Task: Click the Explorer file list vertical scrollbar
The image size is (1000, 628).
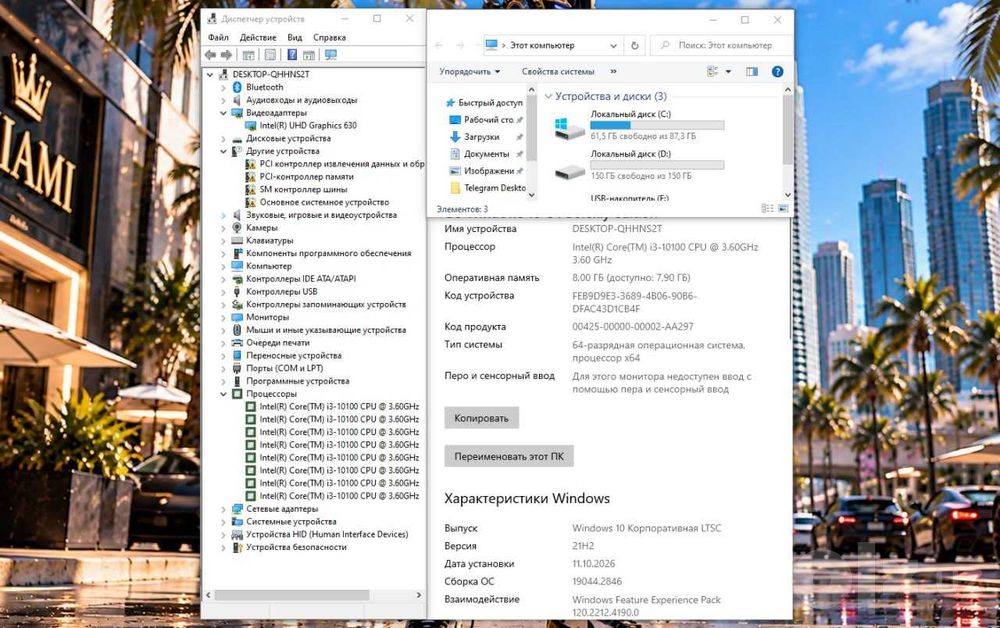Action: (788, 131)
